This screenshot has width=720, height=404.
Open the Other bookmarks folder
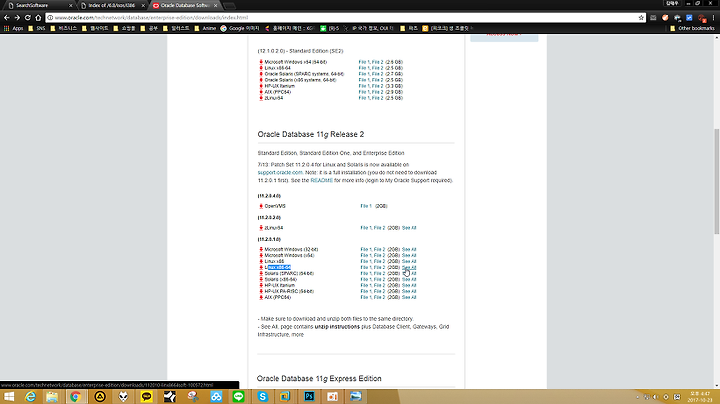[x=692, y=28]
